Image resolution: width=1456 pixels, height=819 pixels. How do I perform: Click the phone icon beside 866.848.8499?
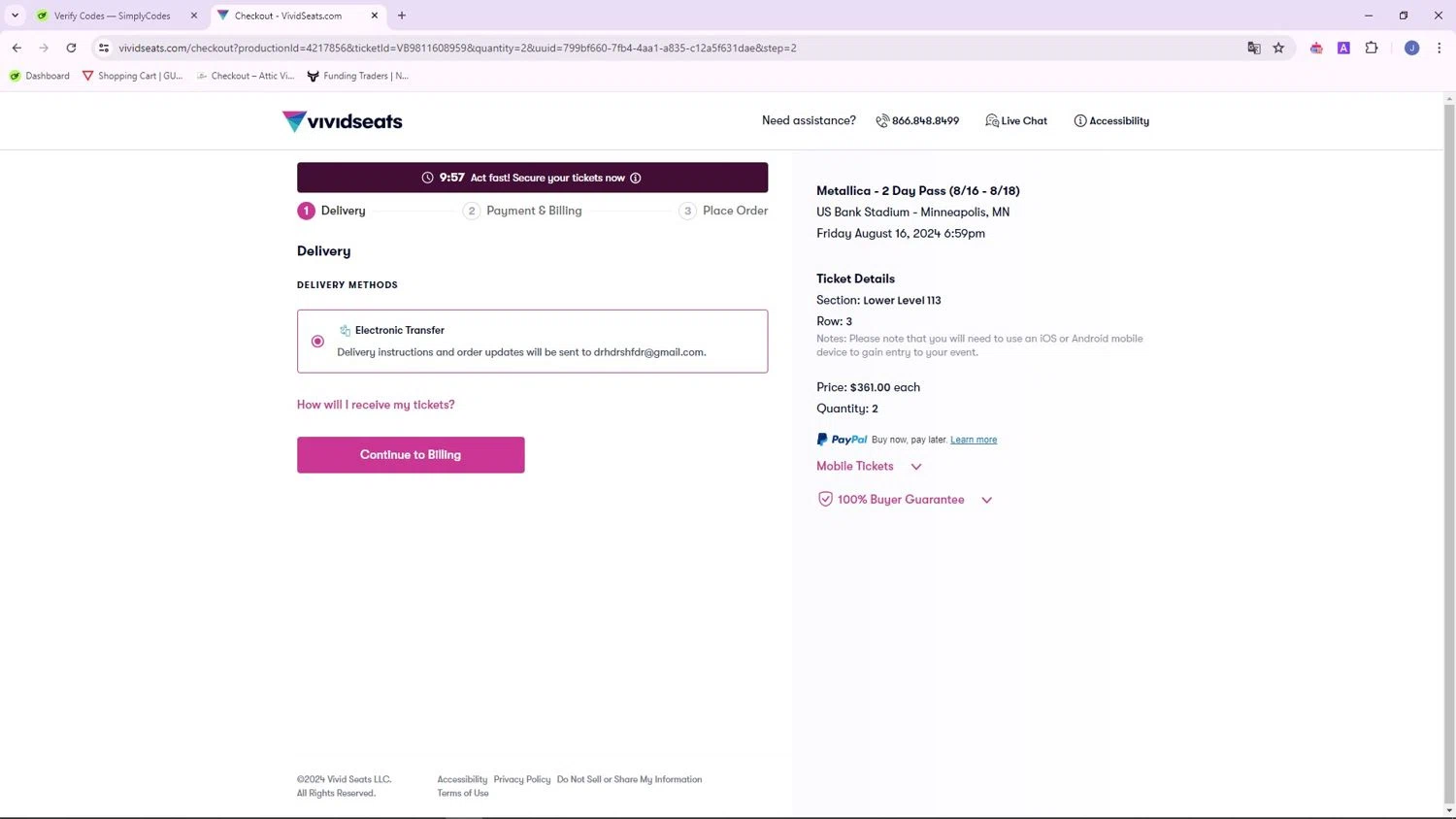[882, 121]
